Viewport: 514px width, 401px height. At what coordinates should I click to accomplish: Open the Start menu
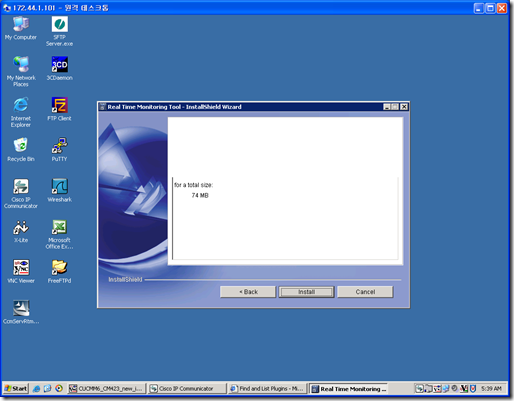15,388
